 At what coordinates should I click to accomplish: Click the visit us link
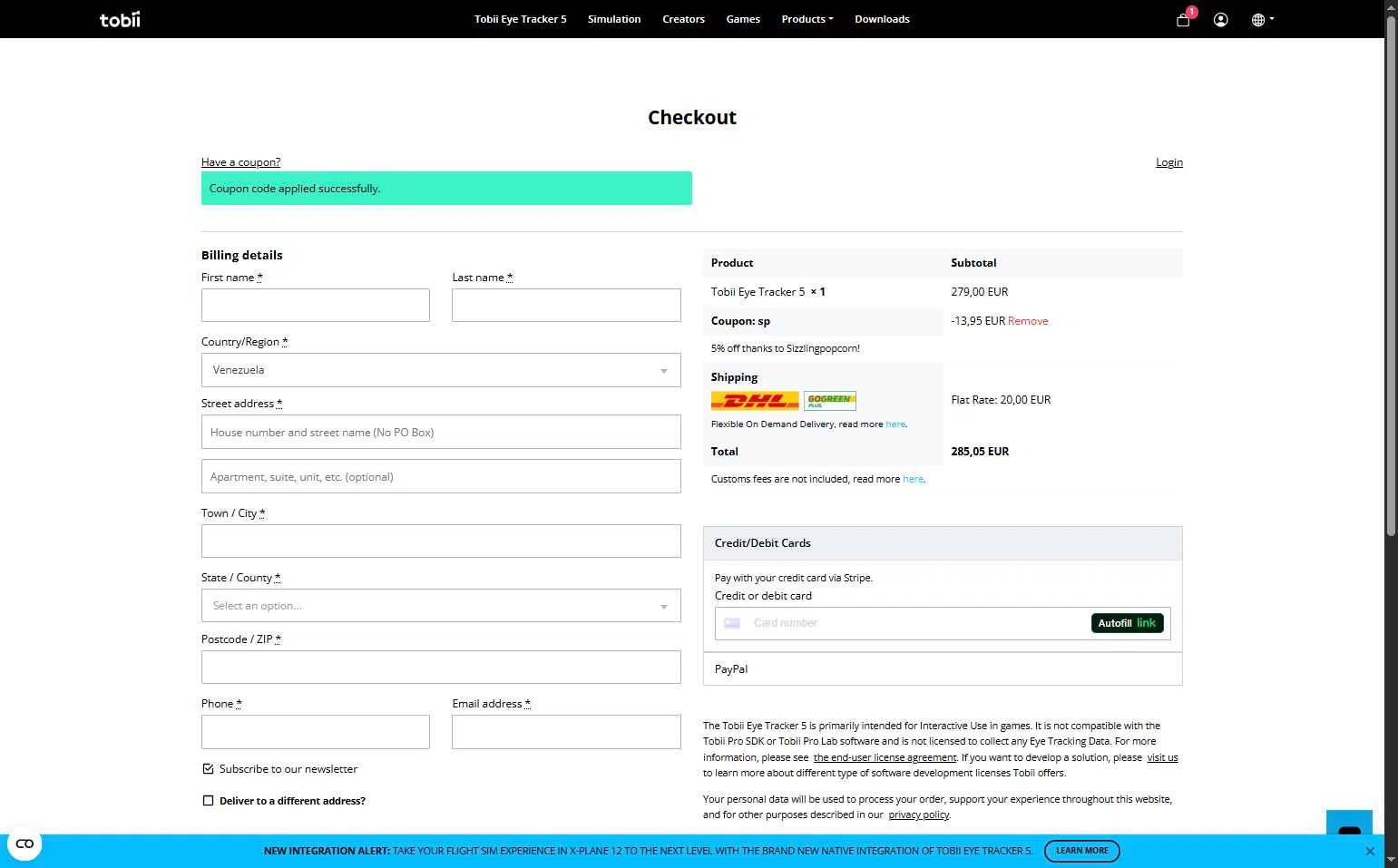tap(1162, 757)
